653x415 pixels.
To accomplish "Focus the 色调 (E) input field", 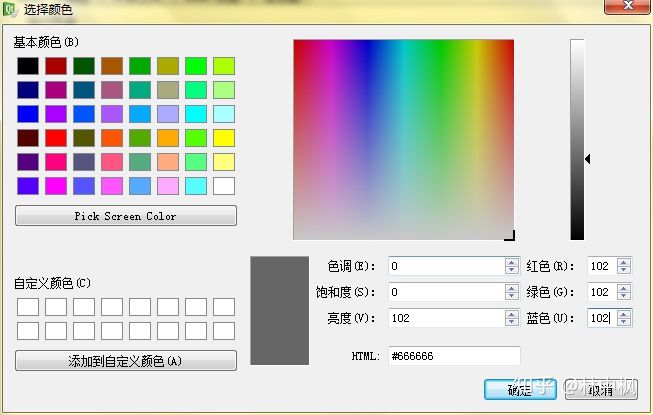I will pos(446,266).
